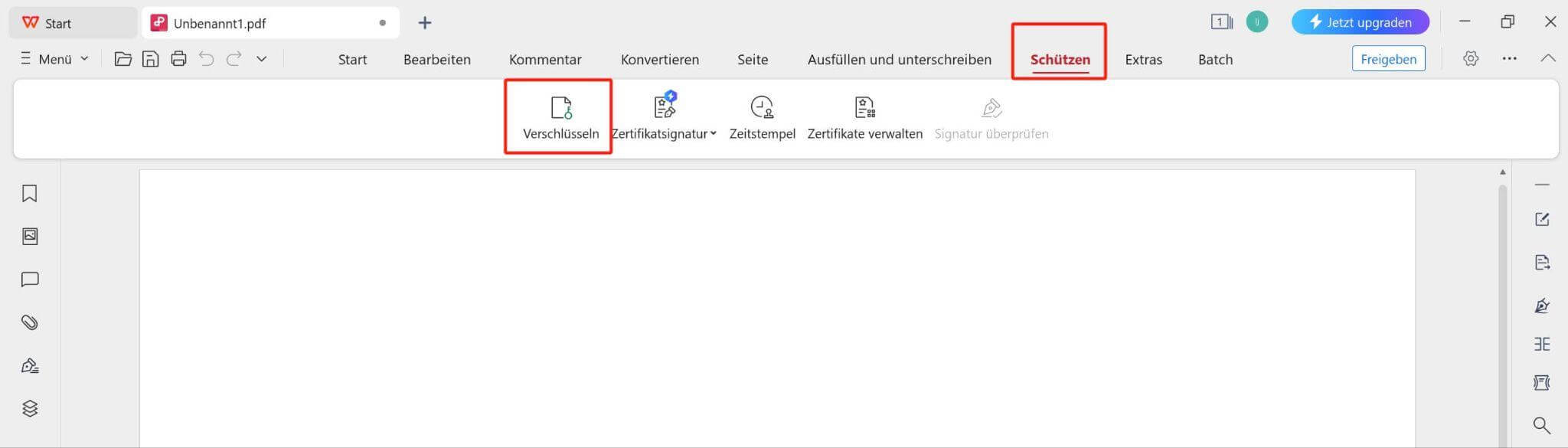Click the edit note icon in right sidebar
1568x448 pixels.
click(x=1542, y=220)
